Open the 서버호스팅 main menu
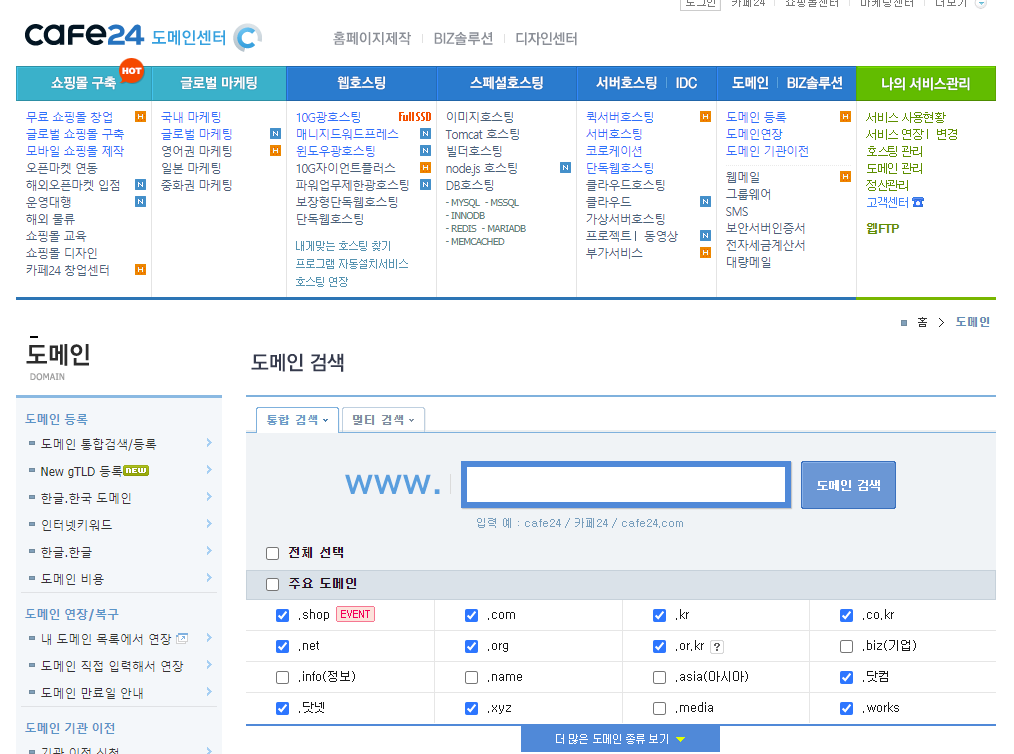Screen dimensions: 1014x754 pos(626,83)
